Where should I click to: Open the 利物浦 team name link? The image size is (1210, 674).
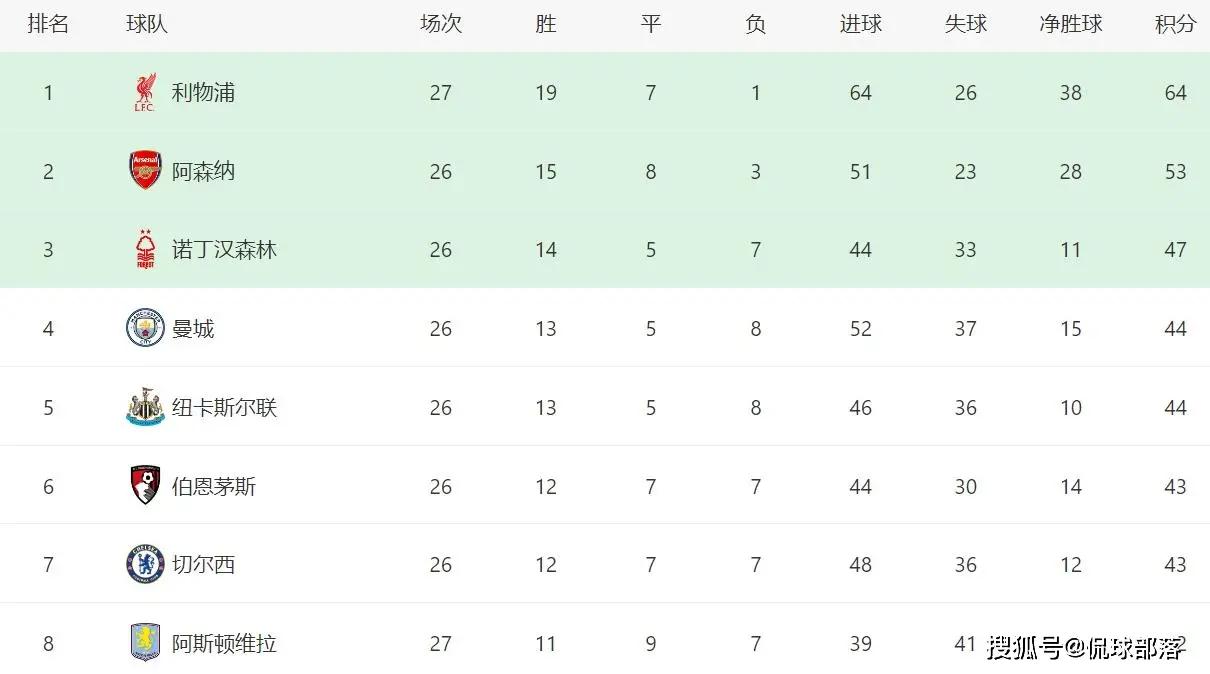pyautogui.click(x=203, y=93)
